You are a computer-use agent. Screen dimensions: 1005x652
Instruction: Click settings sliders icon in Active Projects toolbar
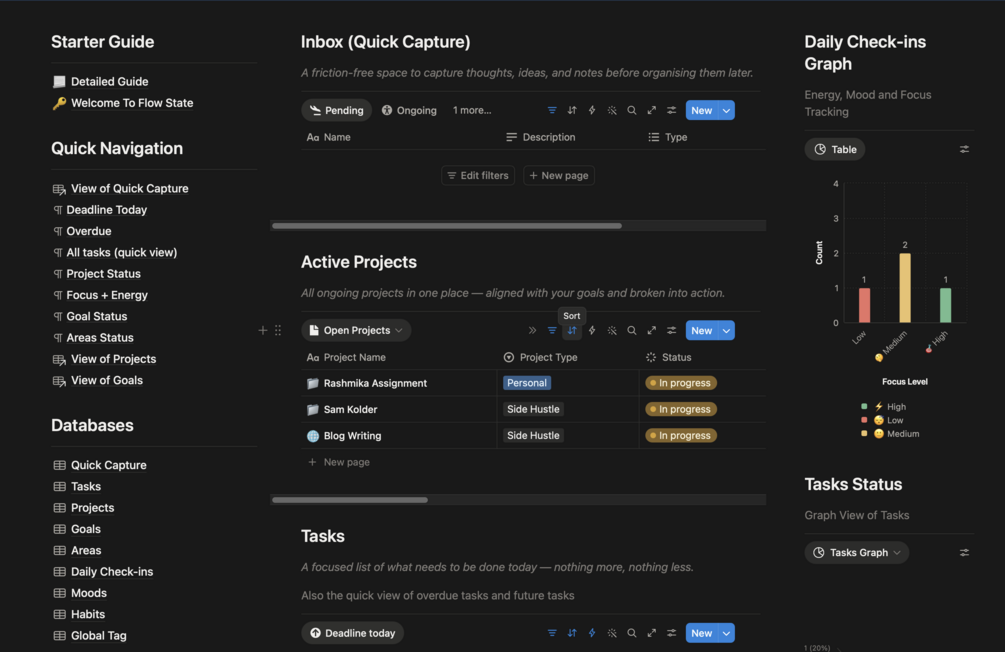click(672, 330)
